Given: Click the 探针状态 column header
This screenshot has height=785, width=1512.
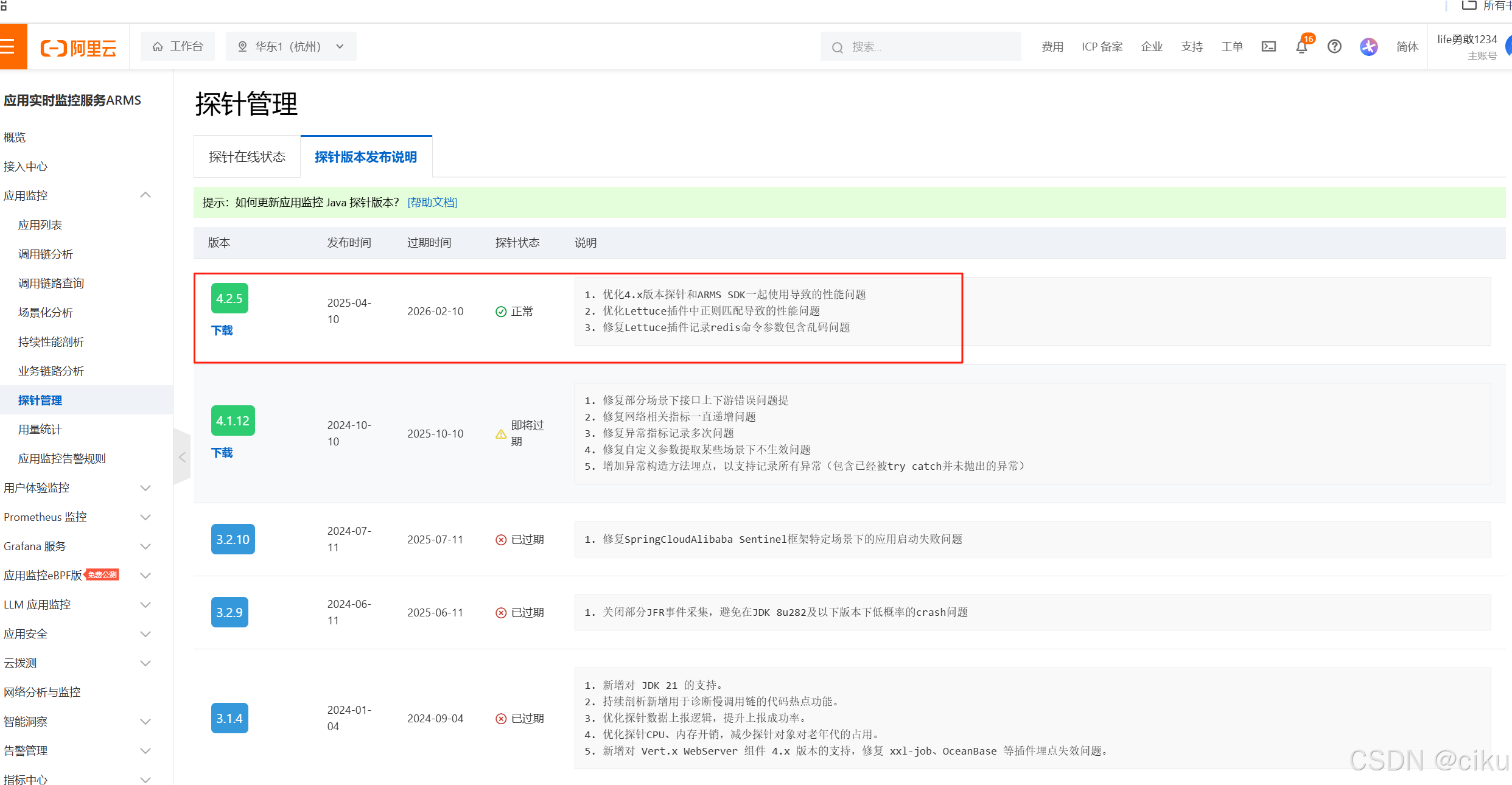Looking at the screenshot, I should tap(517, 243).
